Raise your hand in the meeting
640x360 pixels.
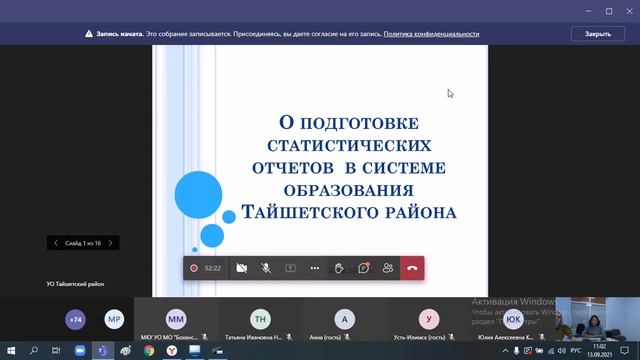(x=339, y=268)
